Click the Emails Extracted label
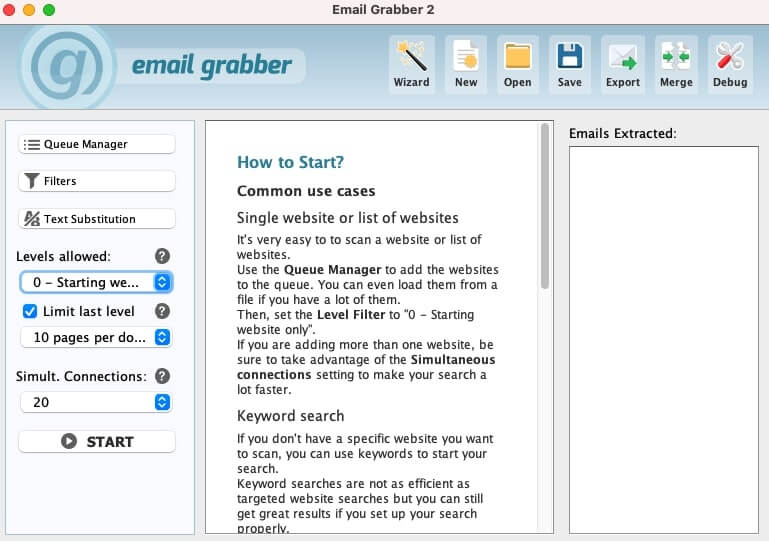769x541 pixels. (x=623, y=133)
